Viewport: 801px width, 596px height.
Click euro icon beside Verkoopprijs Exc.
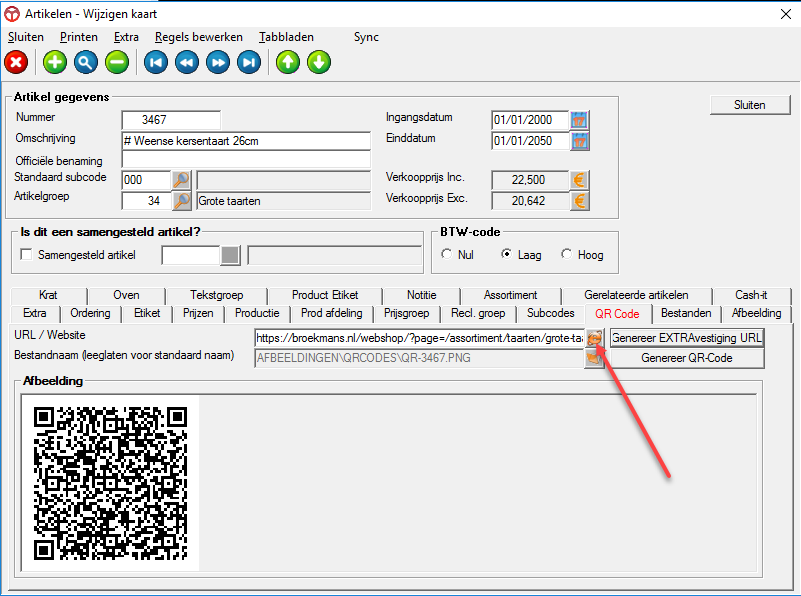point(579,201)
